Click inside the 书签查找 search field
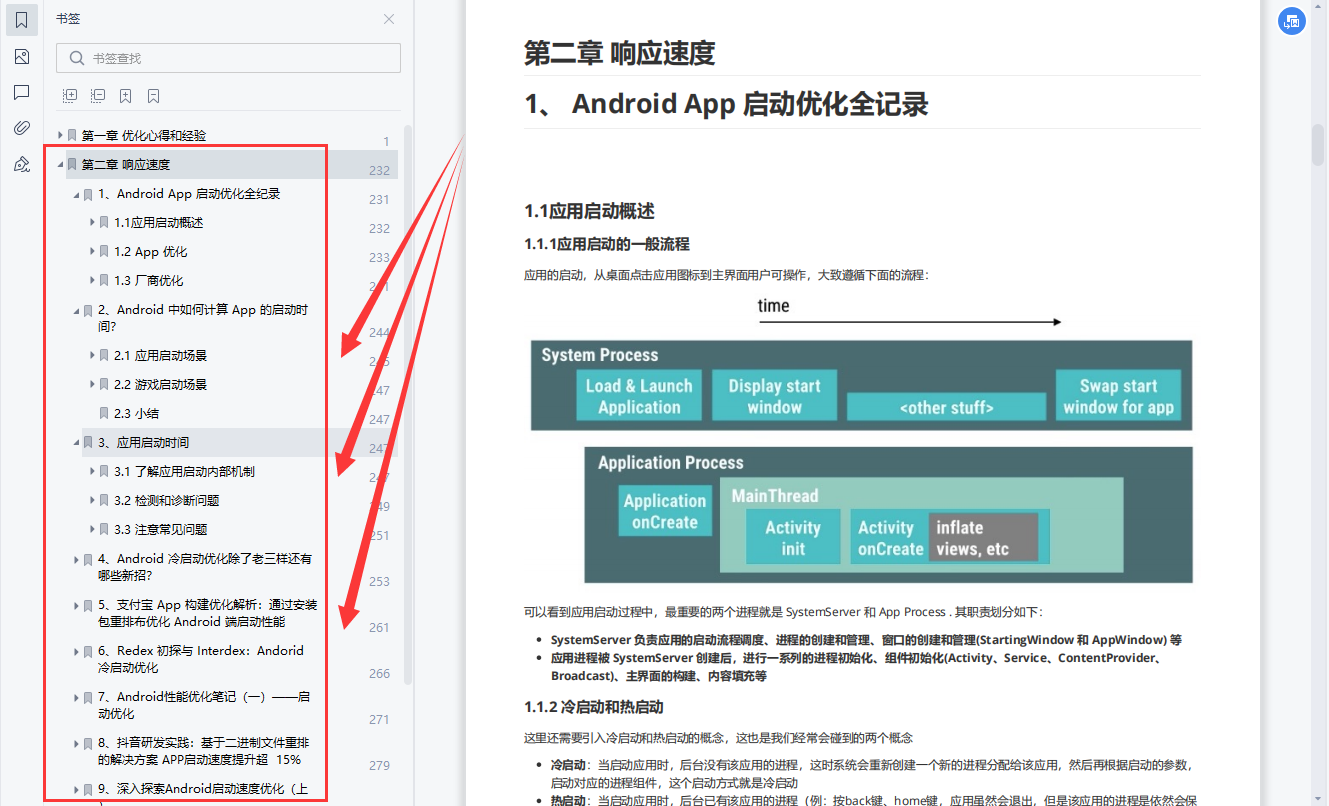This screenshot has height=806, width=1329. tap(227, 59)
